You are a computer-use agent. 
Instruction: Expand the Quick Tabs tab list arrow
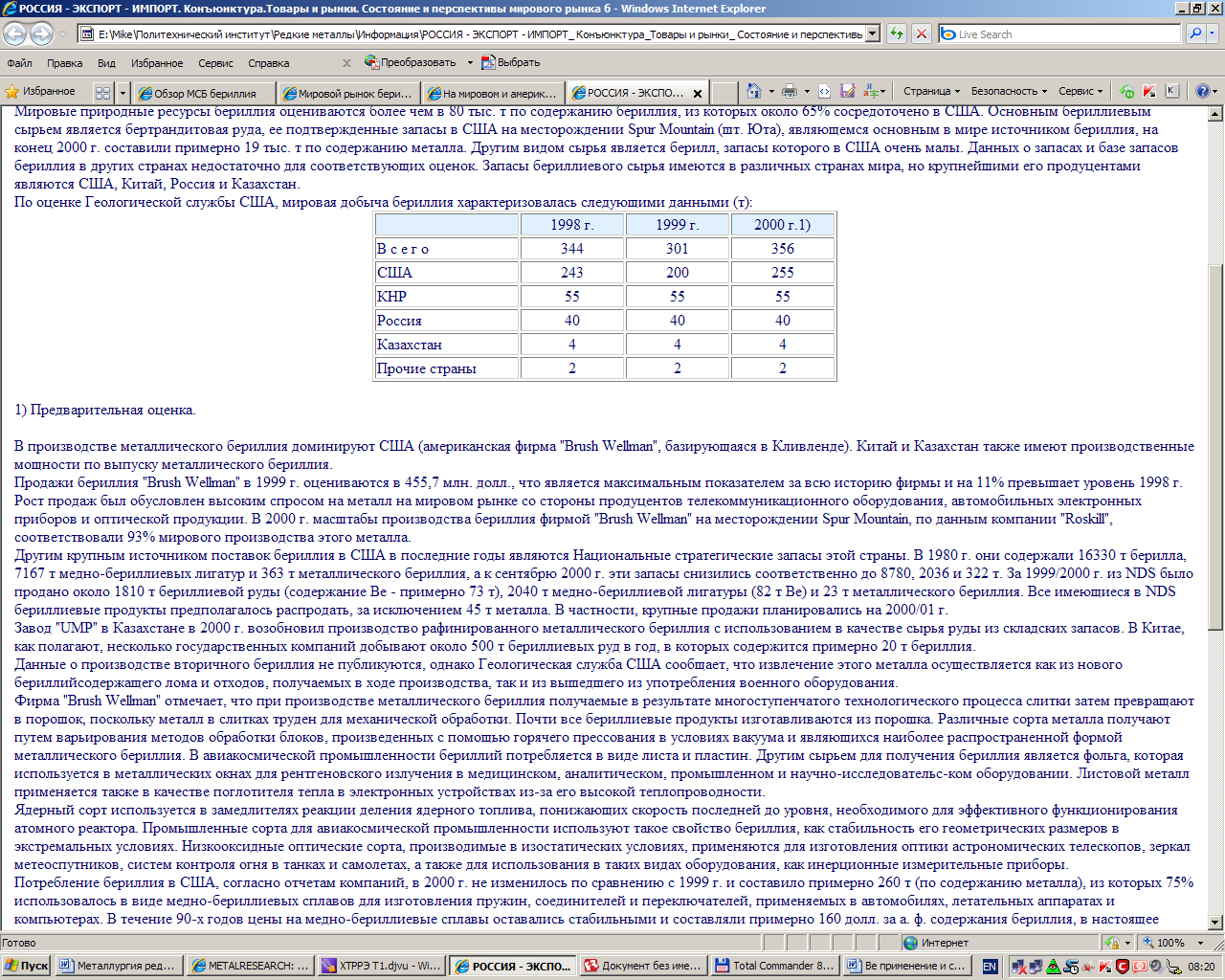122,93
